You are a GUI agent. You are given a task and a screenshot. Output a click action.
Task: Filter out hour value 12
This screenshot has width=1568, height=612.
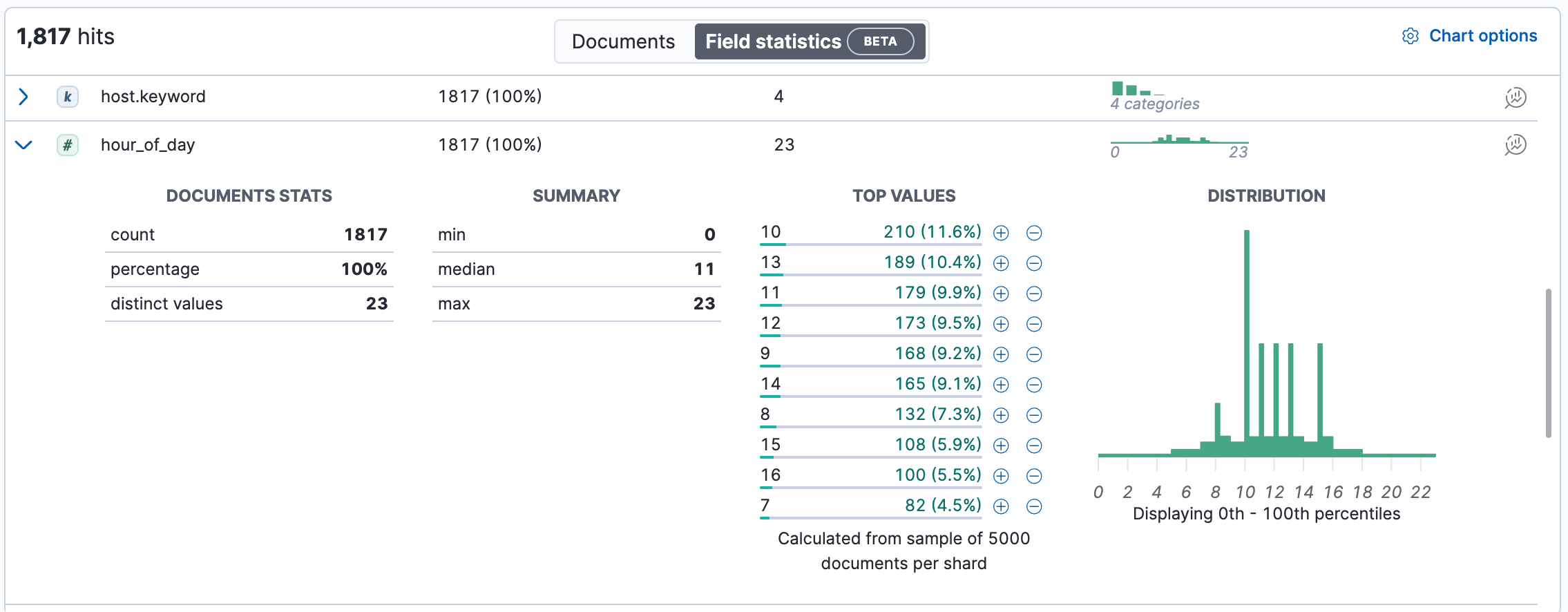coord(1034,324)
